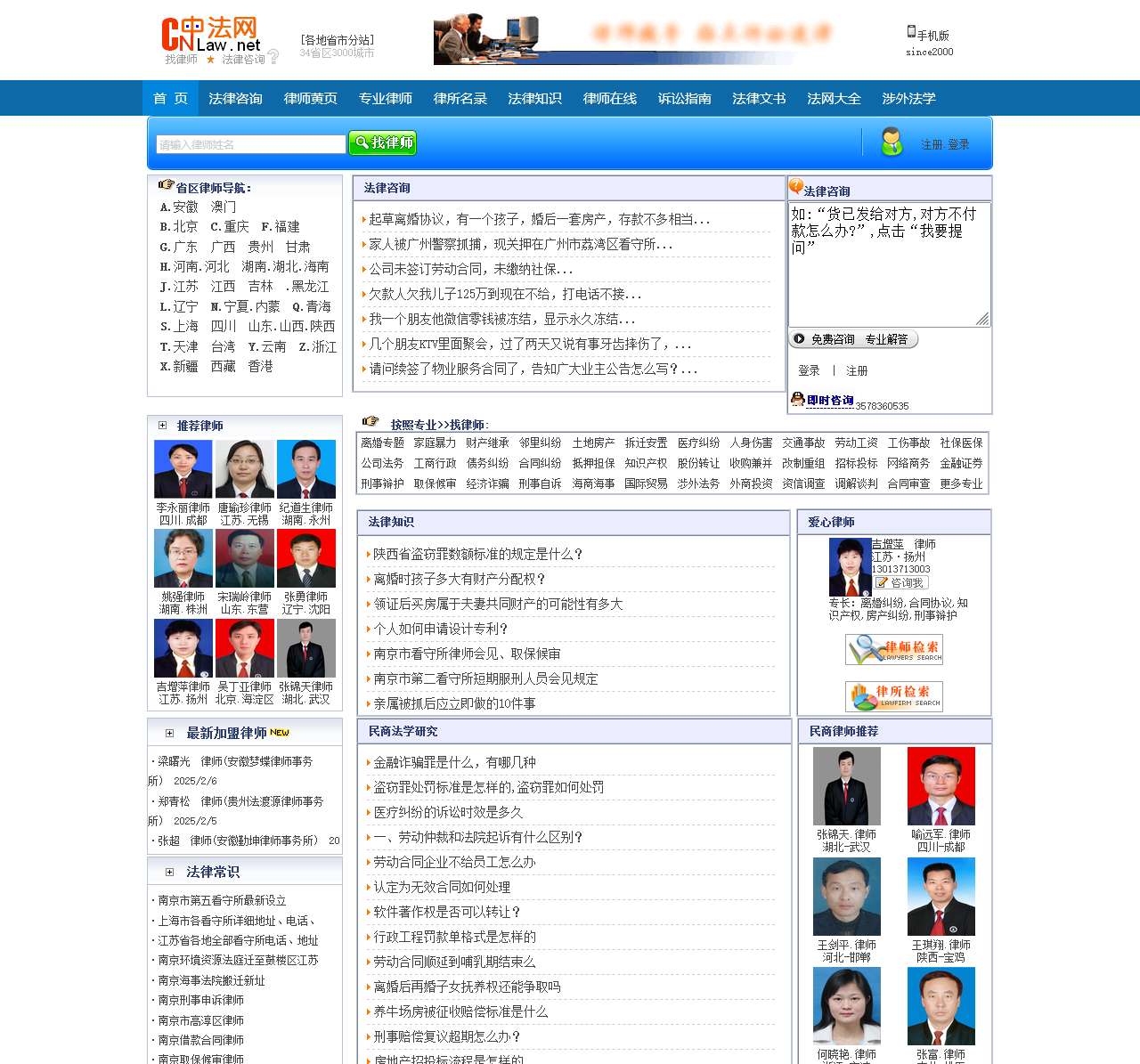Open 法律知识 in the navigation bar
The width and height of the screenshot is (1140, 1064).
(x=534, y=98)
